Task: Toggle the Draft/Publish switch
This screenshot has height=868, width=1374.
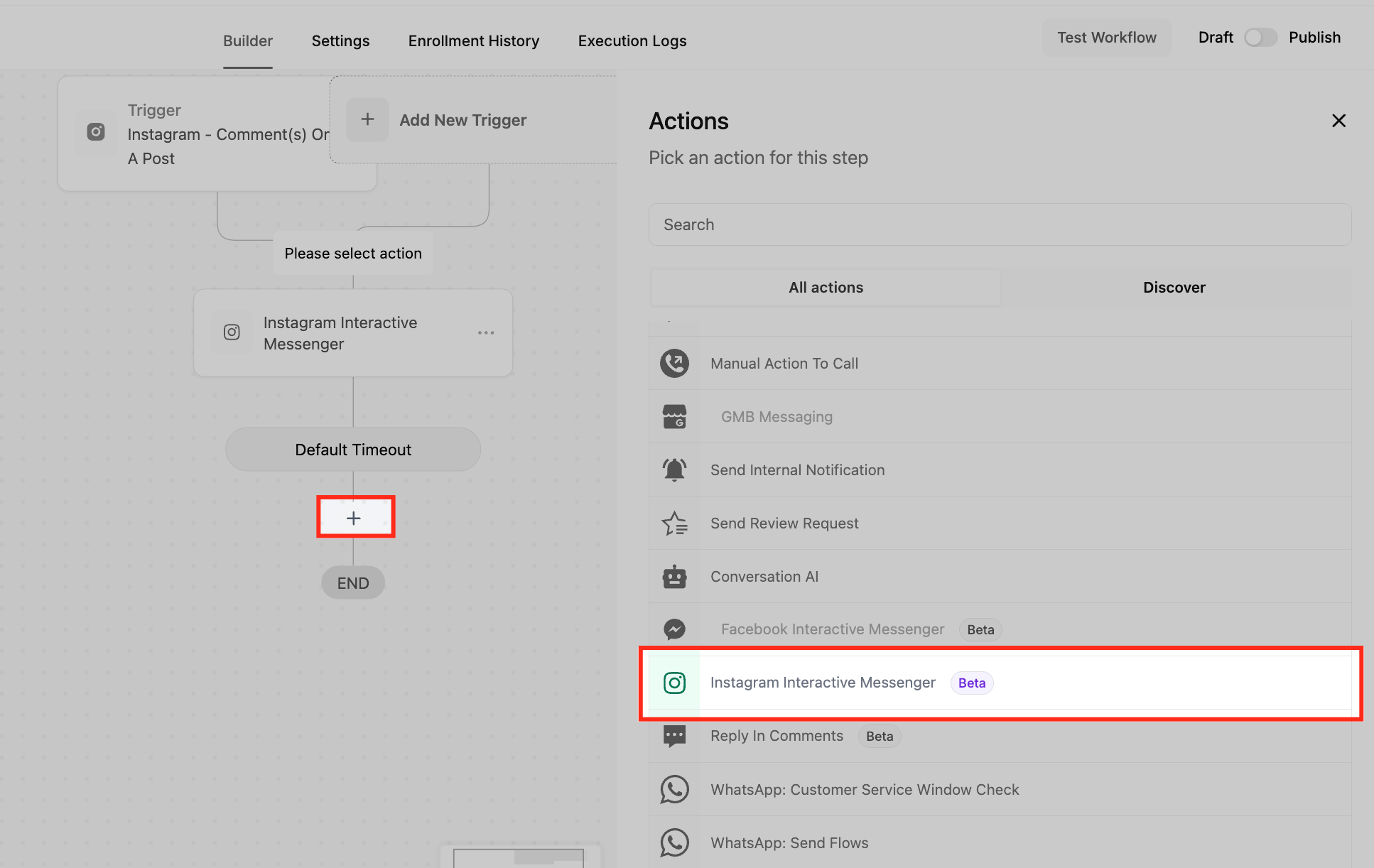Action: click(x=1260, y=38)
